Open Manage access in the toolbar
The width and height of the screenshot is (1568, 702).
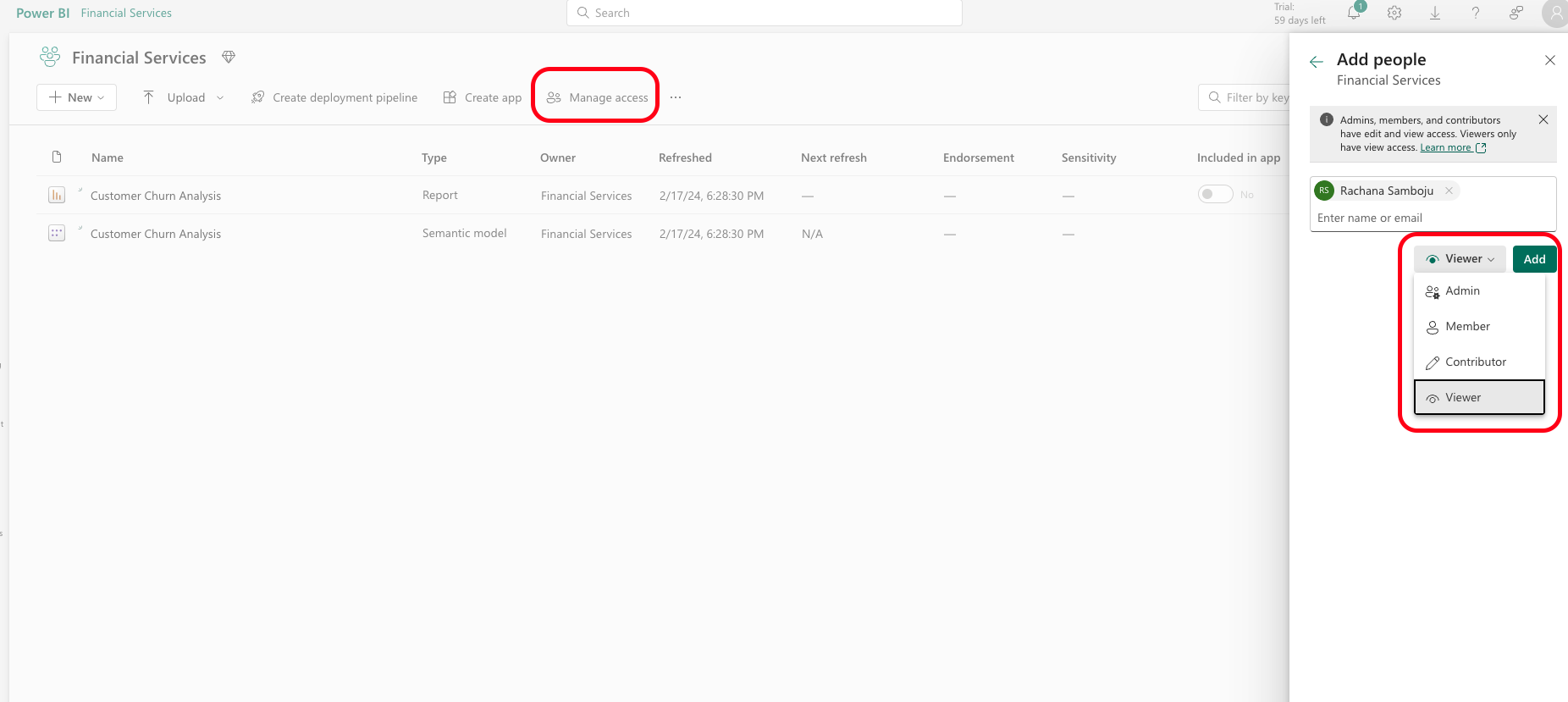(x=597, y=97)
